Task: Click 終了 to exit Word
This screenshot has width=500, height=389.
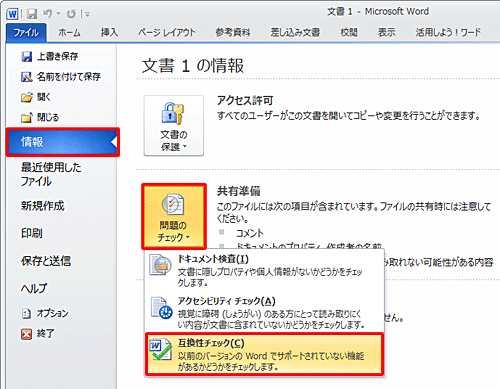Action: click(x=45, y=334)
